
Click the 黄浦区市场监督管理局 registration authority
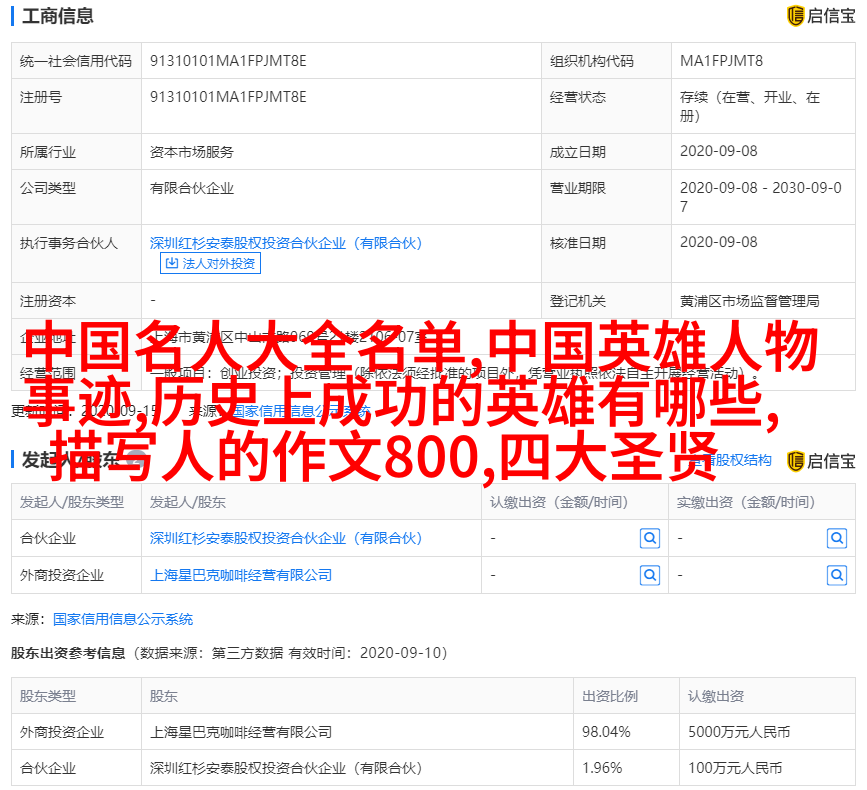(749, 301)
